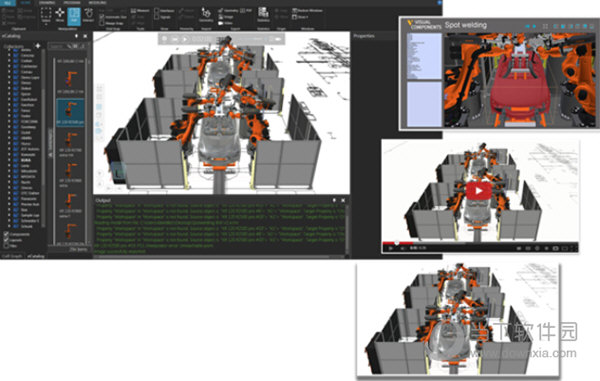600x381 pixels.
Task: Select the eCatalog bottom tab
Action: pyautogui.click(x=36, y=256)
